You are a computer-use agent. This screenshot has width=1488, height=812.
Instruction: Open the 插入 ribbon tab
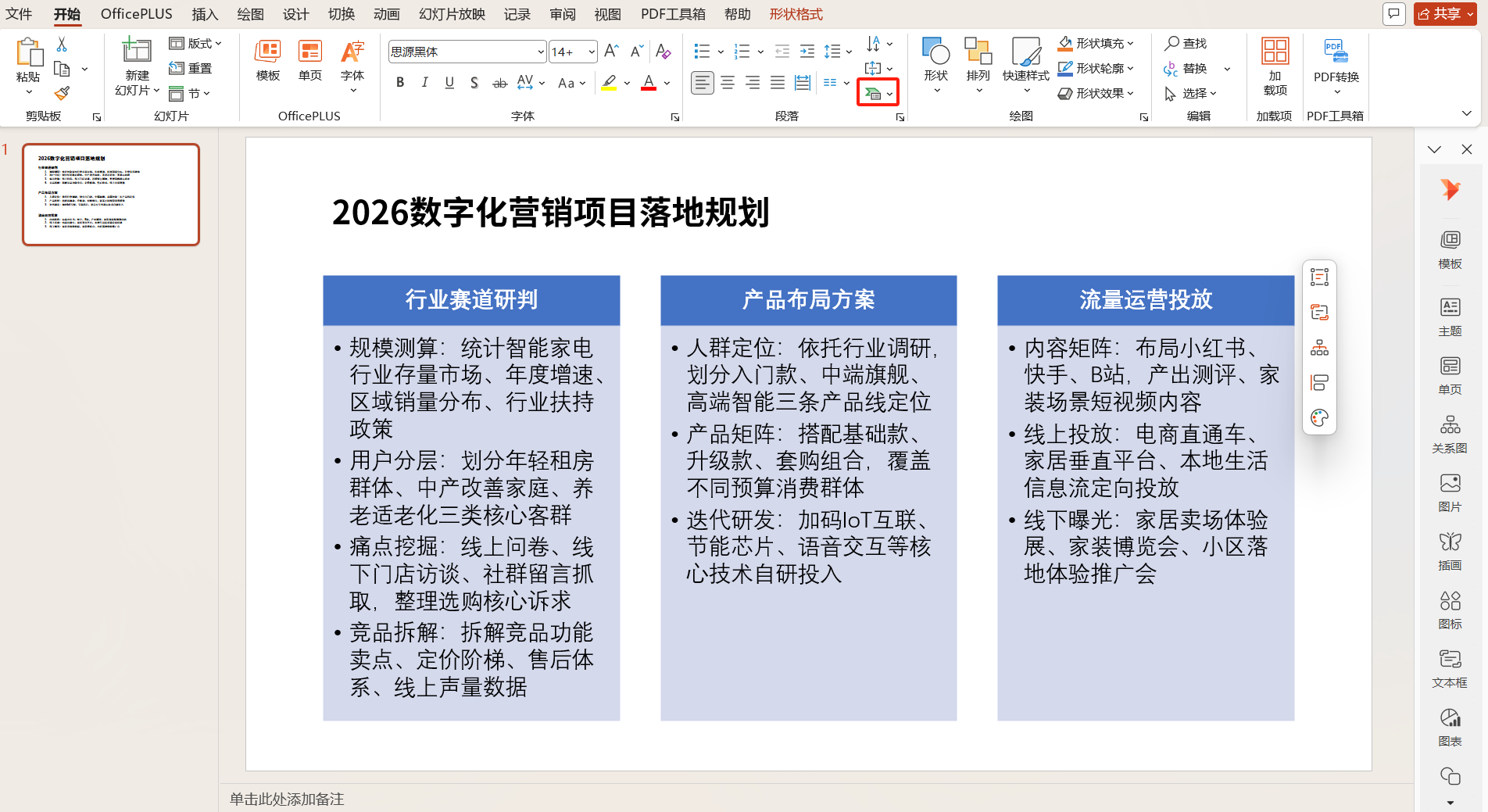pyautogui.click(x=205, y=14)
